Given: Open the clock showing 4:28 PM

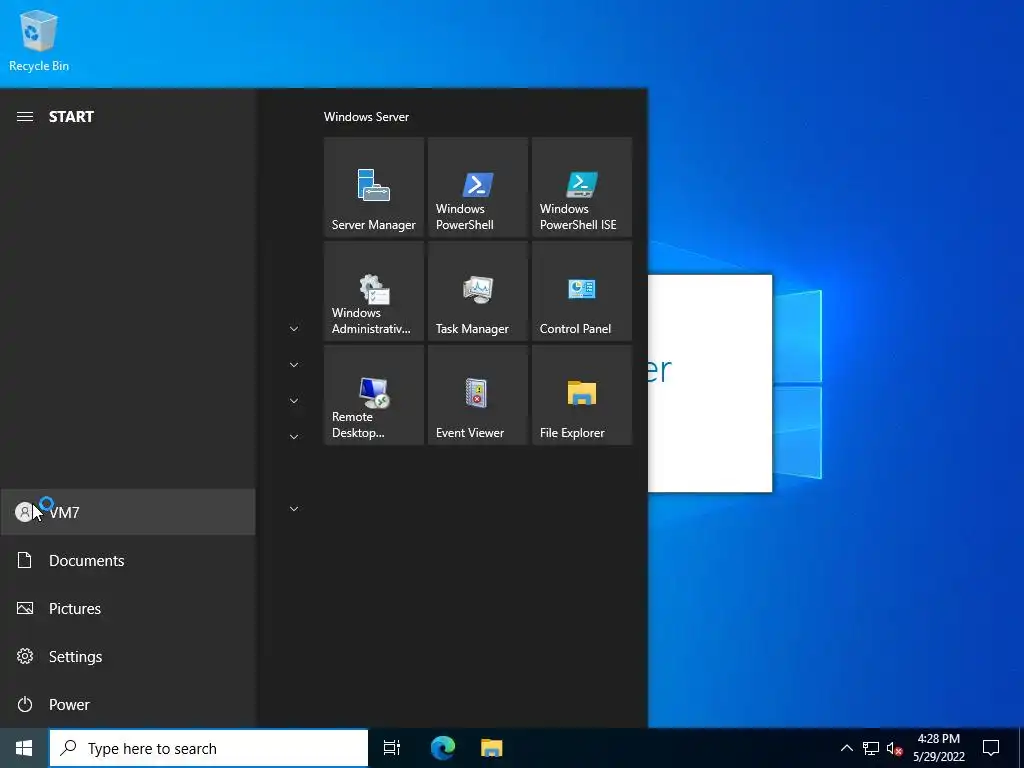Looking at the screenshot, I should coord(939,748).
